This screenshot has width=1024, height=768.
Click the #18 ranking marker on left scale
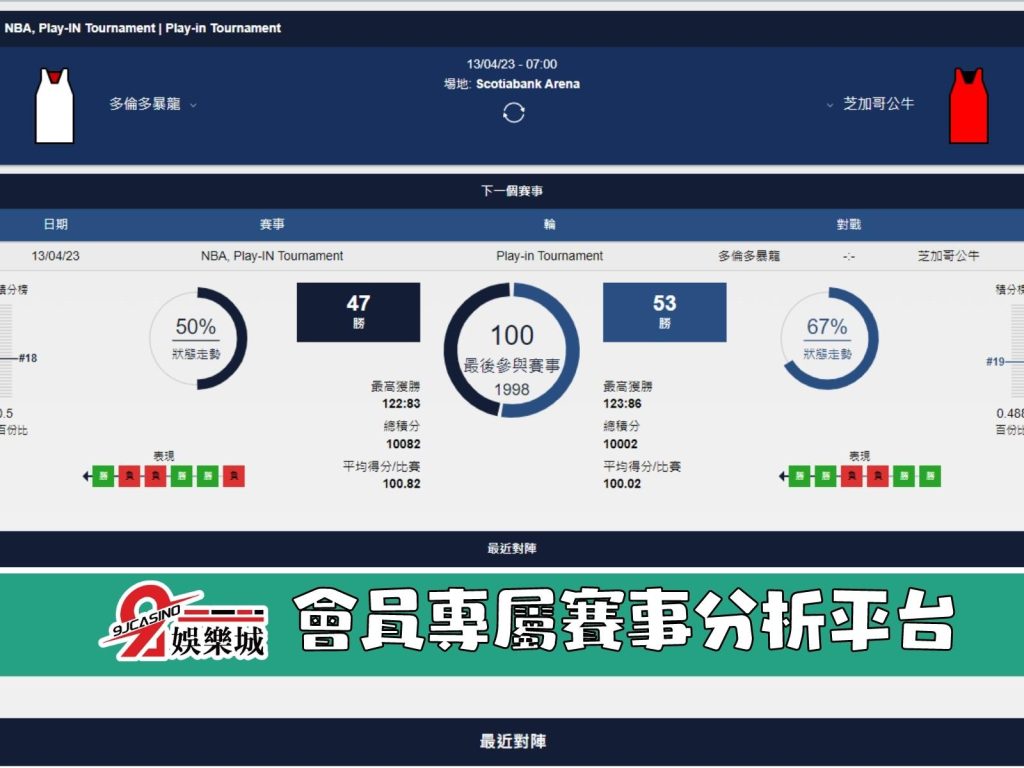pos(25,358)
